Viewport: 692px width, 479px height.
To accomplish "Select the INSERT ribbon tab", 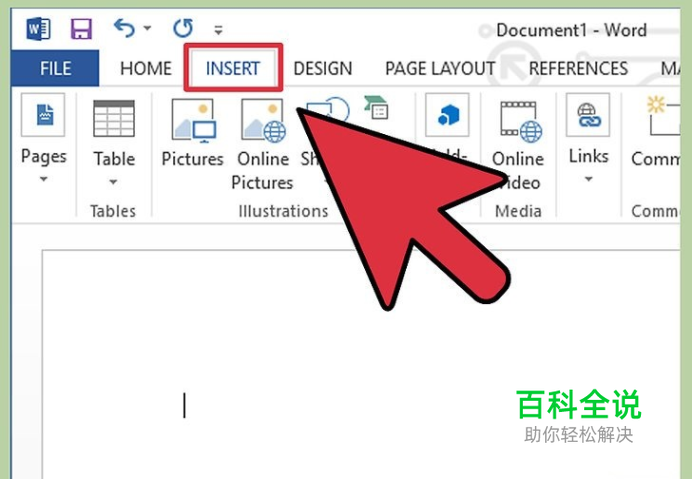I will 233,68.
